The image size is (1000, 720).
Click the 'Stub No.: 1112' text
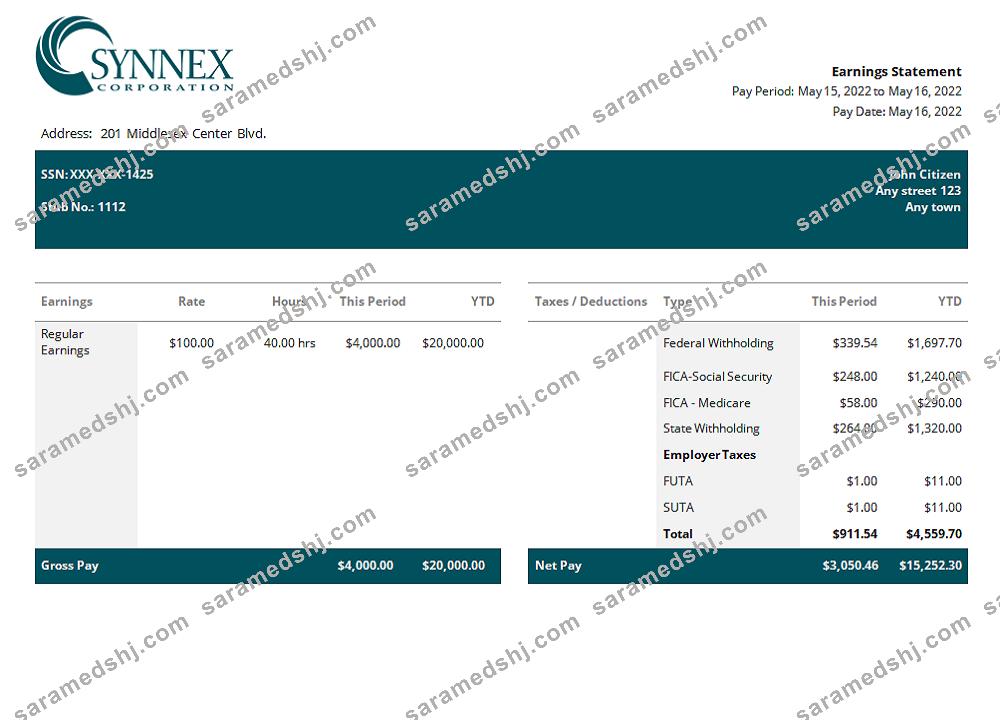tap(83, 207)
